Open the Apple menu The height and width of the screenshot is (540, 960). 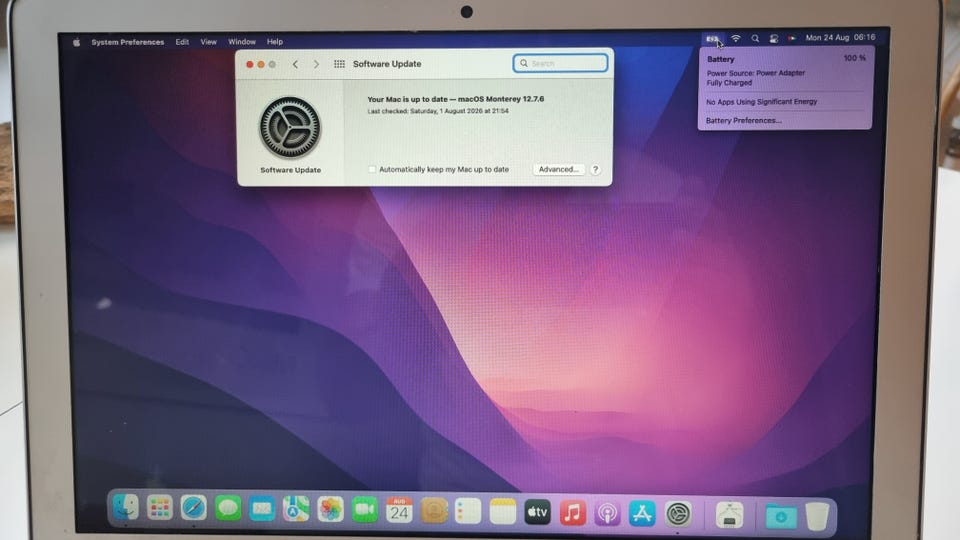[77, 42]
